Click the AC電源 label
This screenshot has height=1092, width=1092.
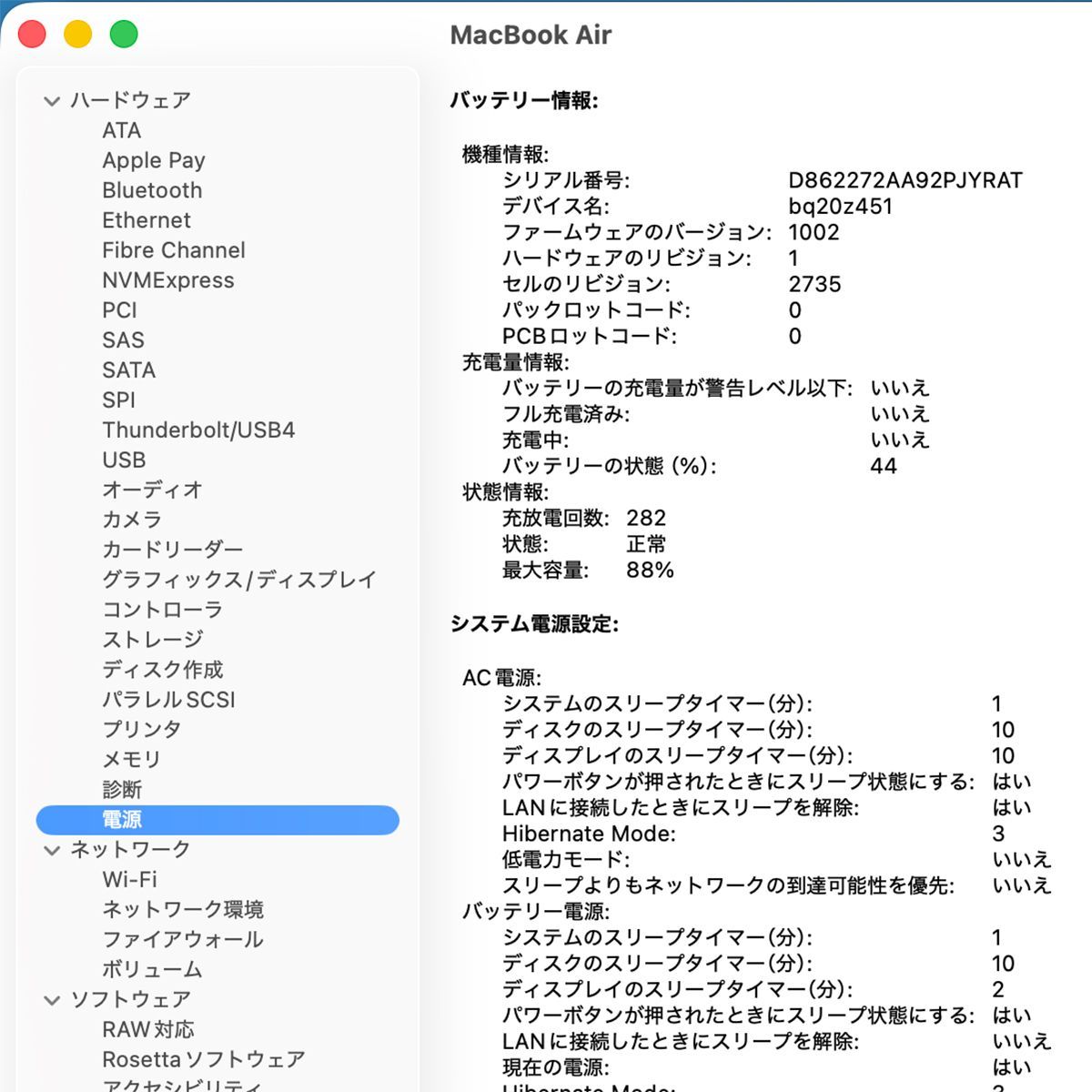tap(502, 678)
